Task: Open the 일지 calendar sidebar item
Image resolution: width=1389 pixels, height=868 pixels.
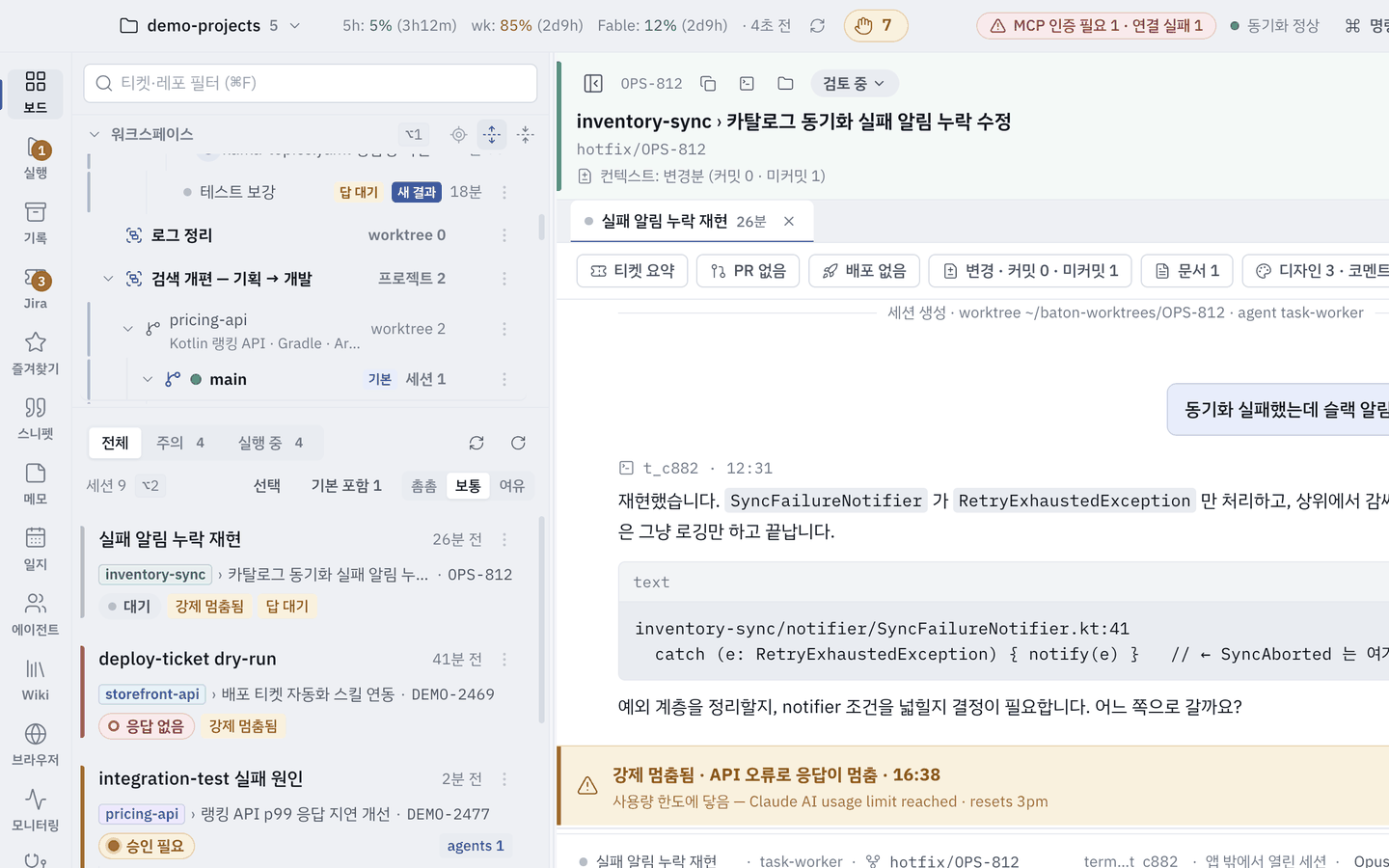Action: [35, 550]
